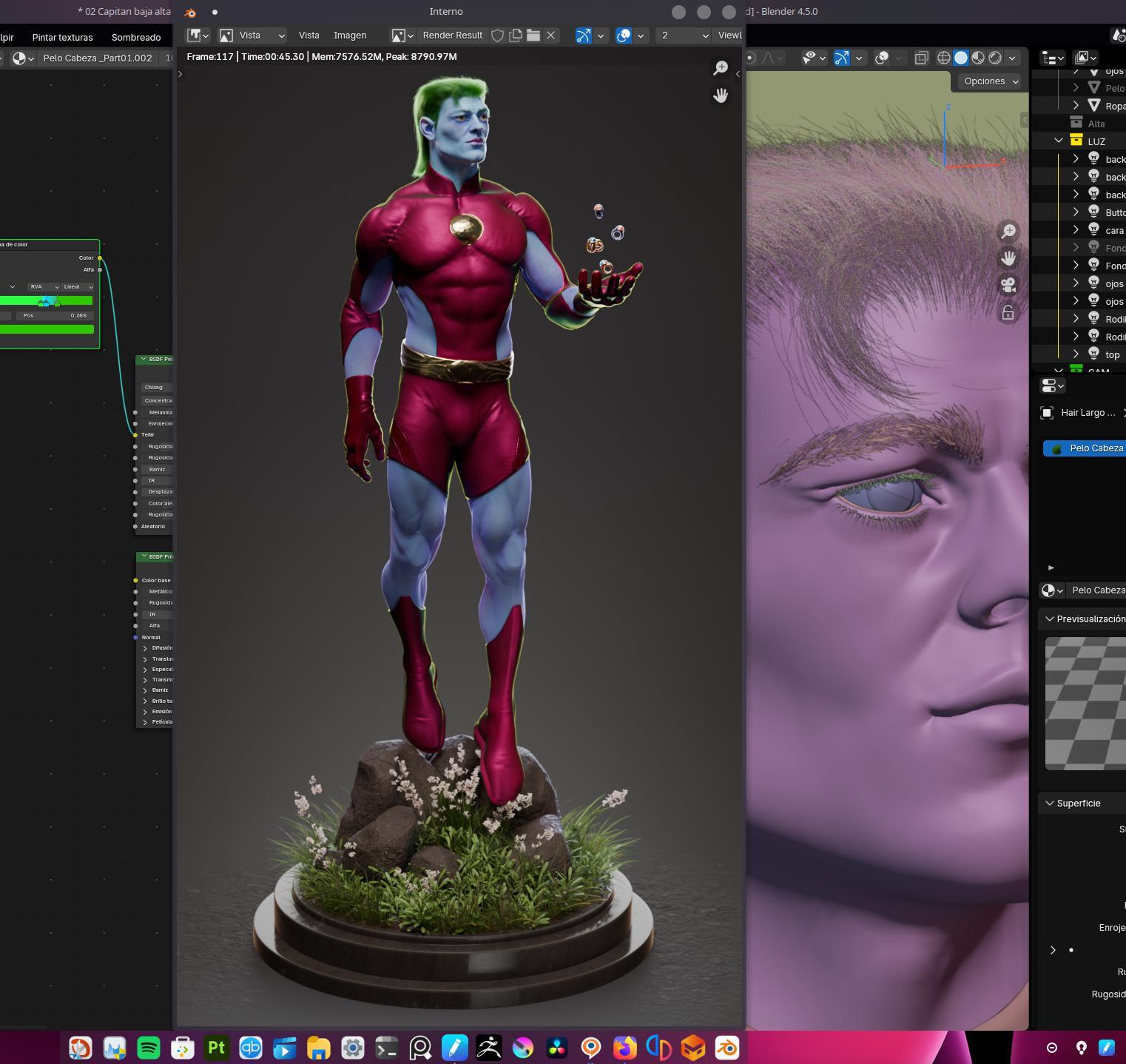Expand the left region arrow of the render window
This screenshot has width=1126, height=1064.
click(180, 73)
